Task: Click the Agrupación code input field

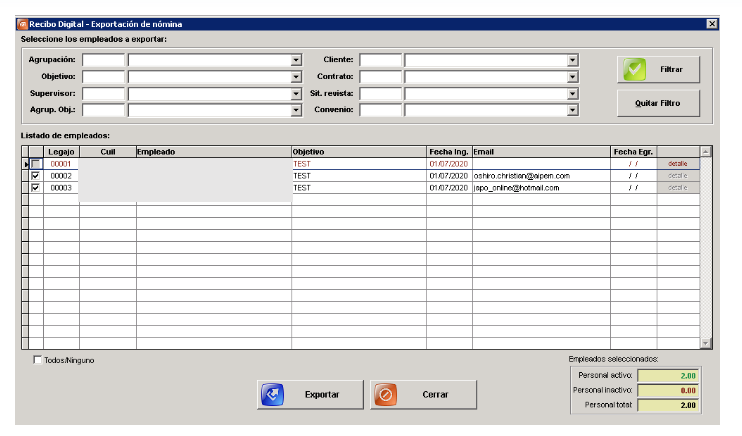Action: click(103, 60)
